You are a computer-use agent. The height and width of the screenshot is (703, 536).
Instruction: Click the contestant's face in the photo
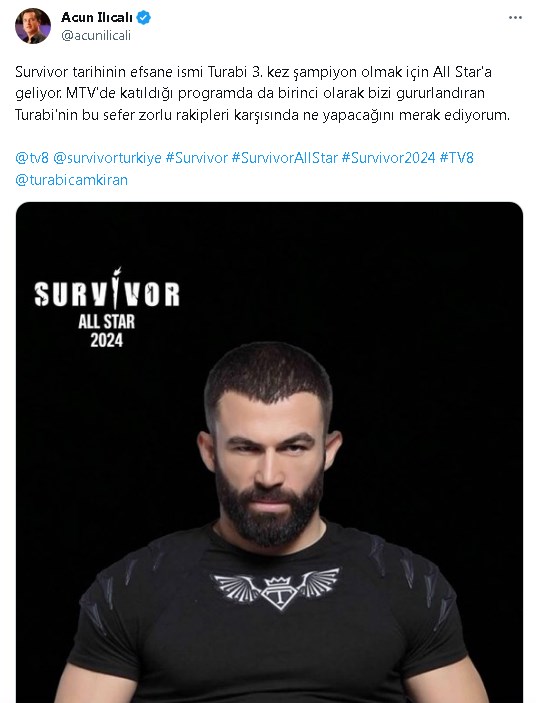(269, 457)
